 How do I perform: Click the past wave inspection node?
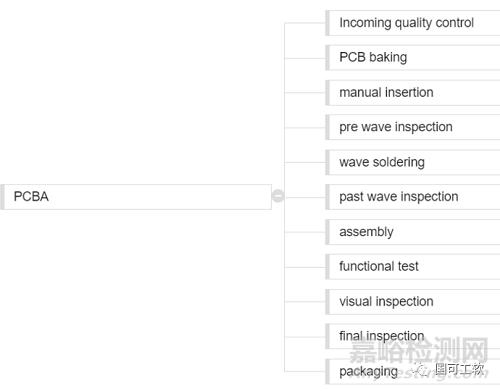(413, 197)
